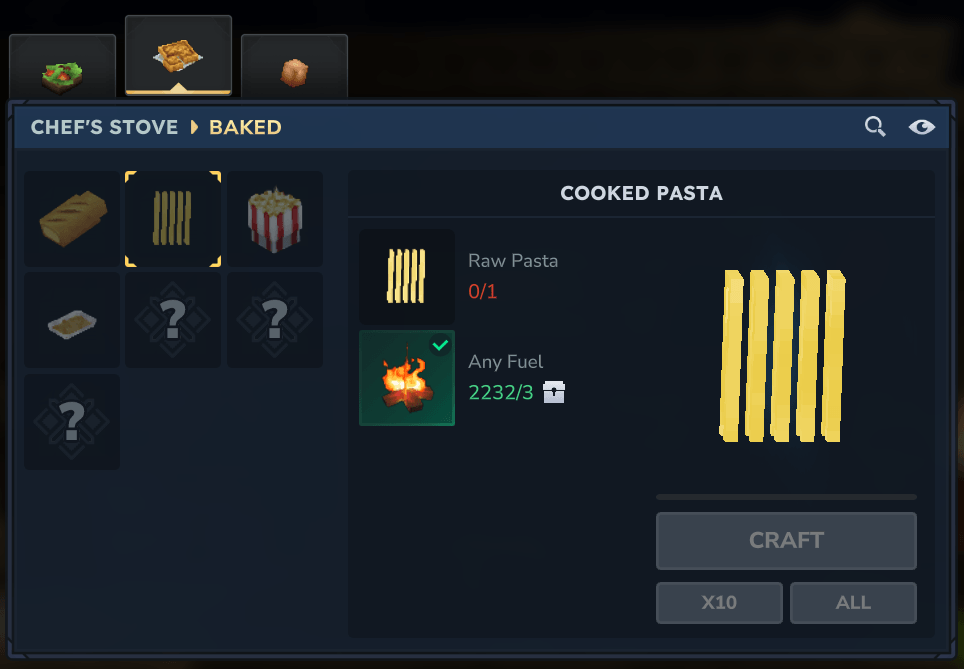Craft ten with X10 button
The image size is (964, 669).
click(719, 603)
